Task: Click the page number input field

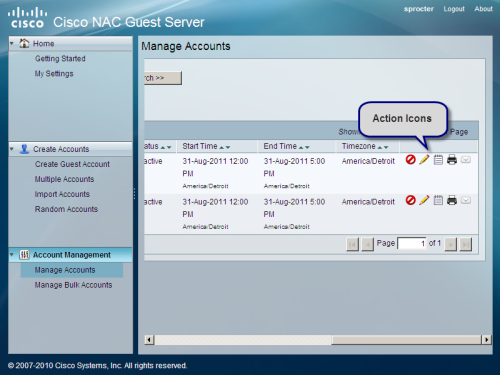Action: pos(412,243)
